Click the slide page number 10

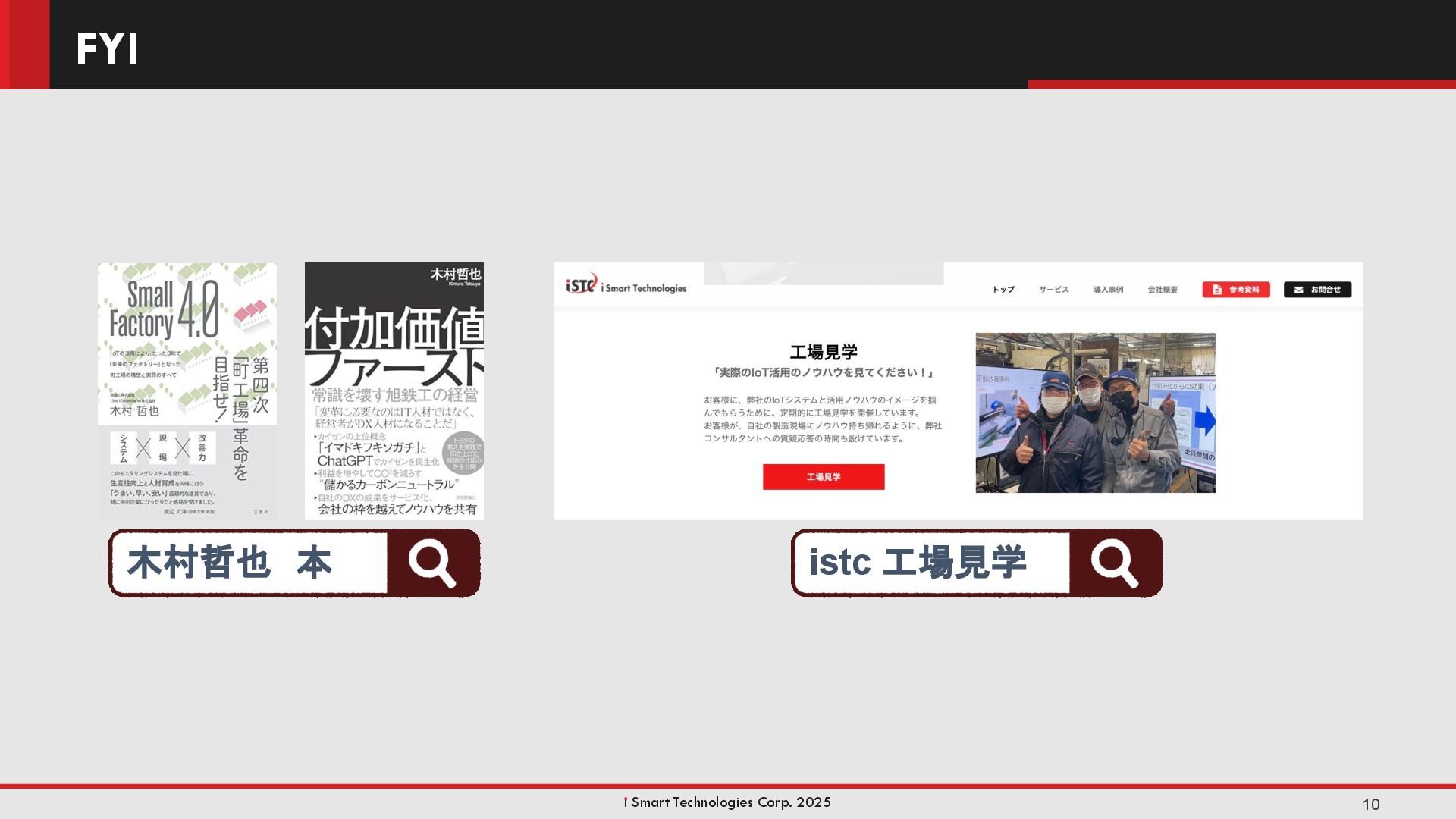1371,805
